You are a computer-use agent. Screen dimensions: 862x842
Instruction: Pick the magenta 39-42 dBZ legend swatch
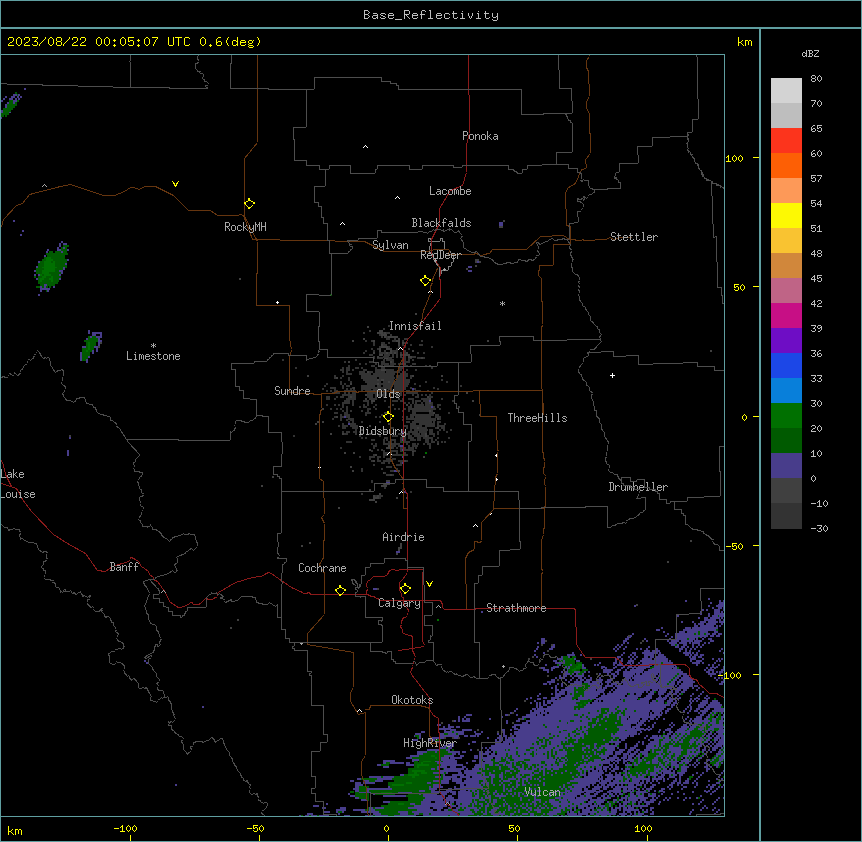(786, 315)
